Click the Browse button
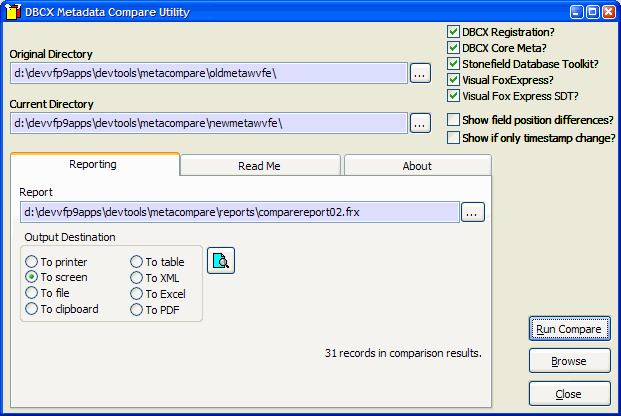This screenshot has width=621, height=416. (x=569, y=361)
